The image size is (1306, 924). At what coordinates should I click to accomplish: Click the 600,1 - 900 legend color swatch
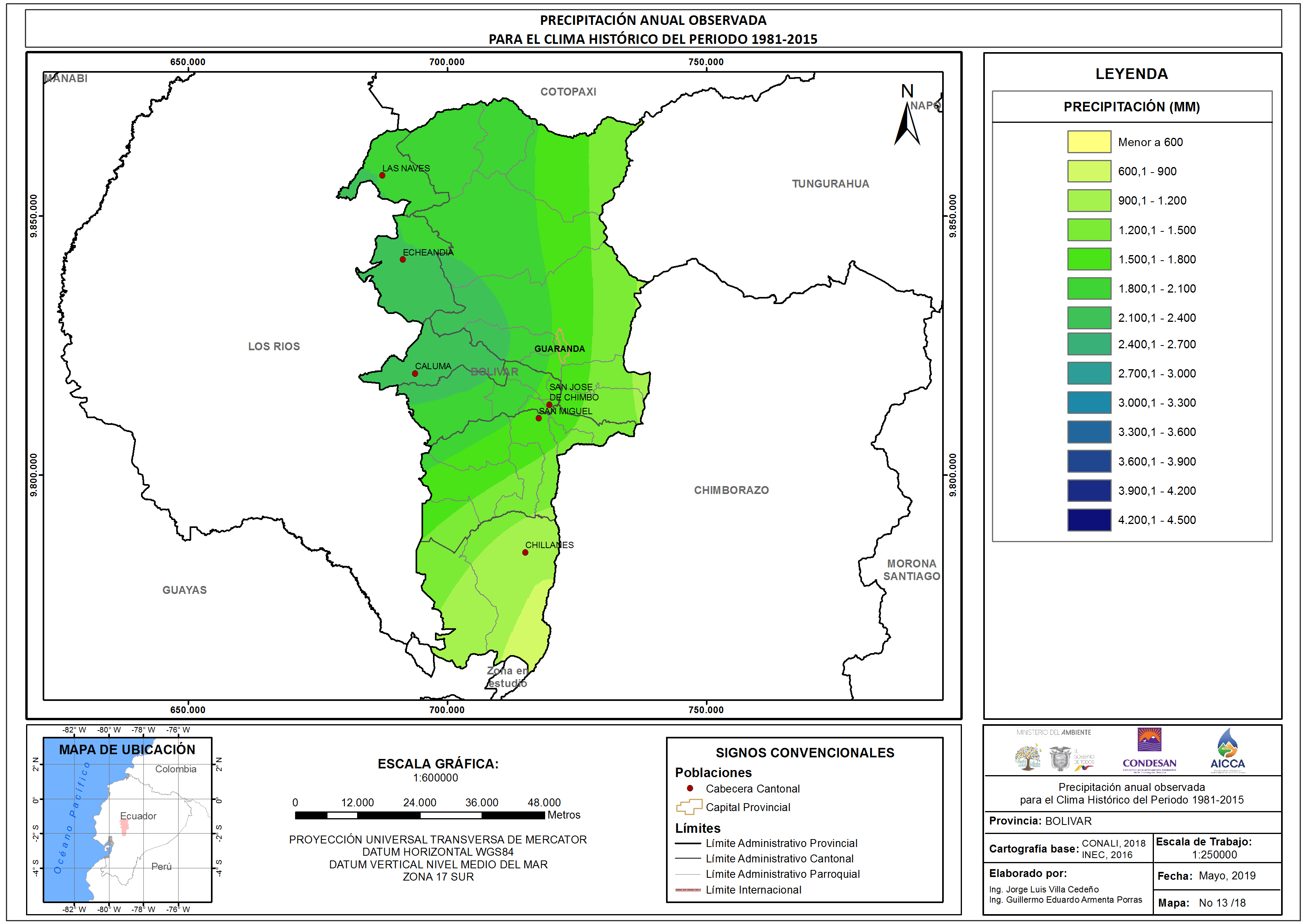(x=1089, y=171)
